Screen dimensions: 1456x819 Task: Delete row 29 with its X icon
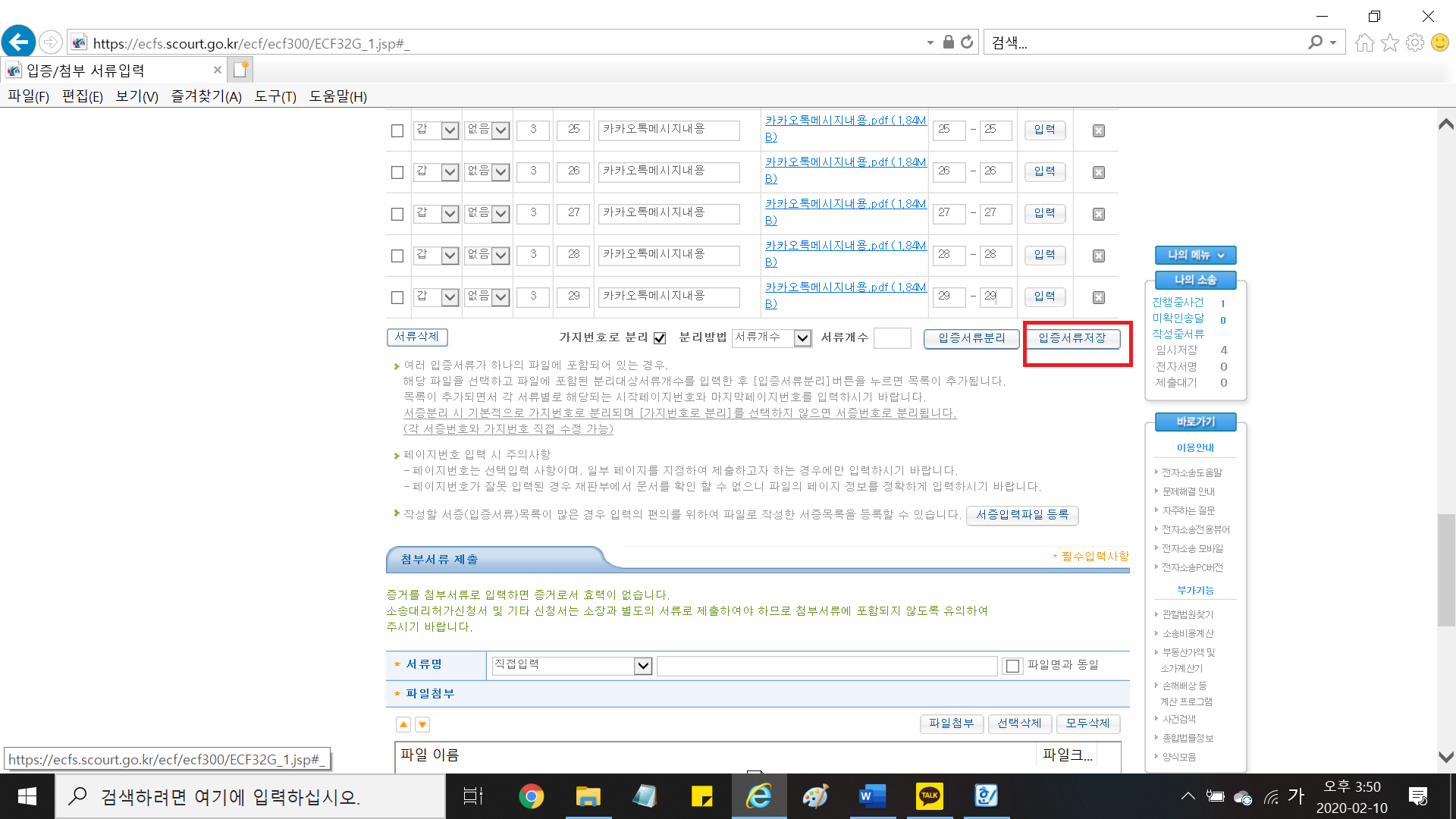(1098, 297)
